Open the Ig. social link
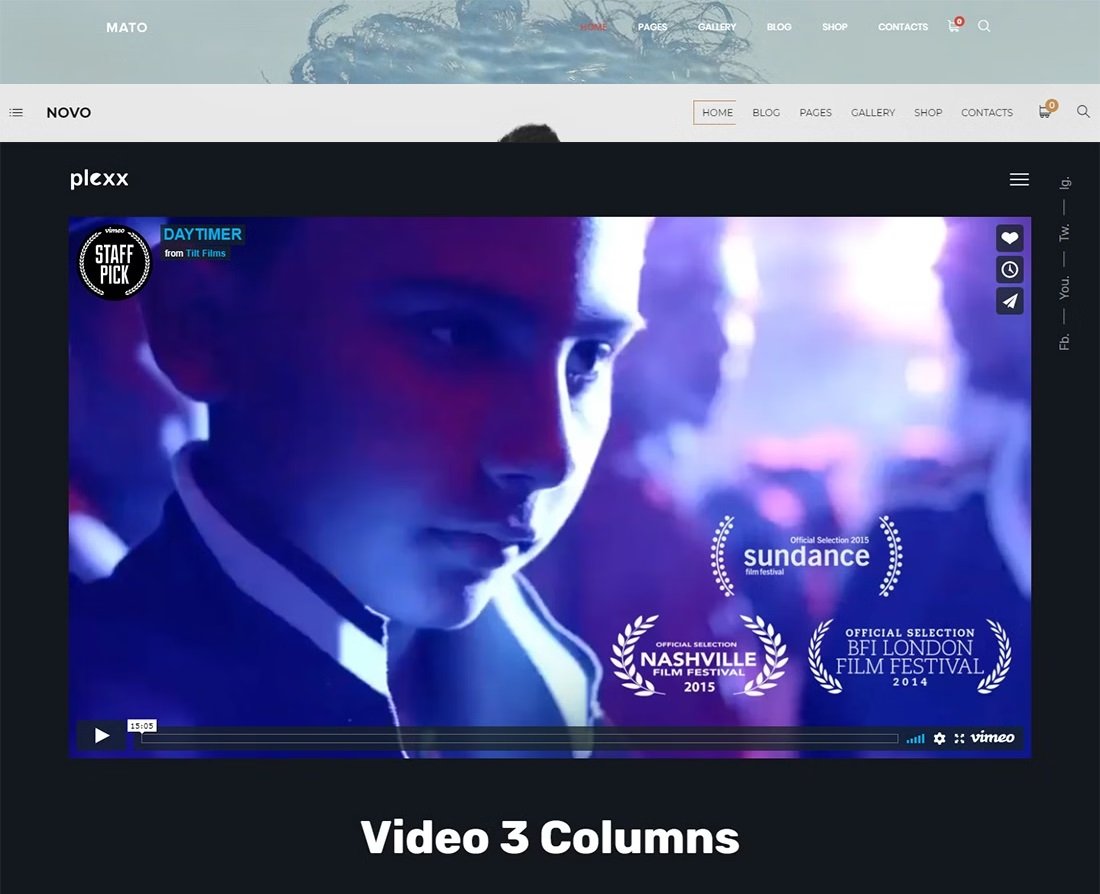 coord(1065,182)
